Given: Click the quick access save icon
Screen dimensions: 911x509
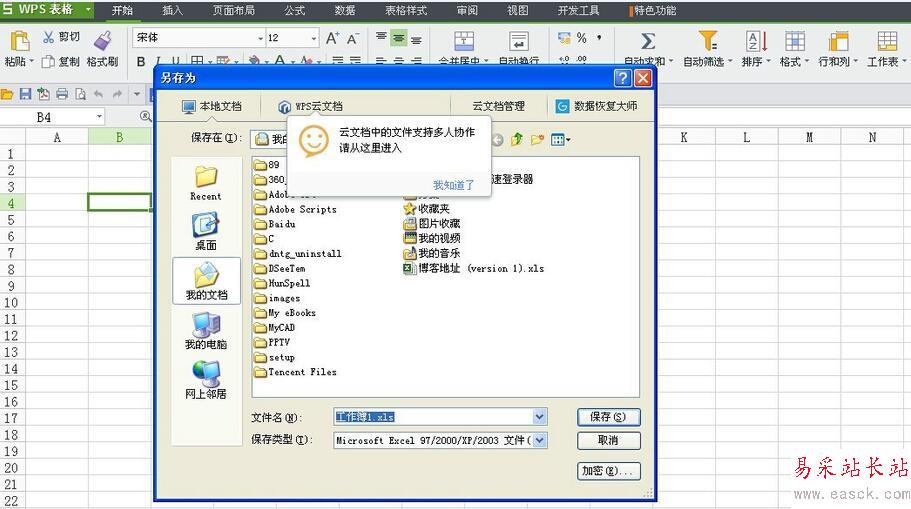Looking at the screenshot, I should click(25, 94).
